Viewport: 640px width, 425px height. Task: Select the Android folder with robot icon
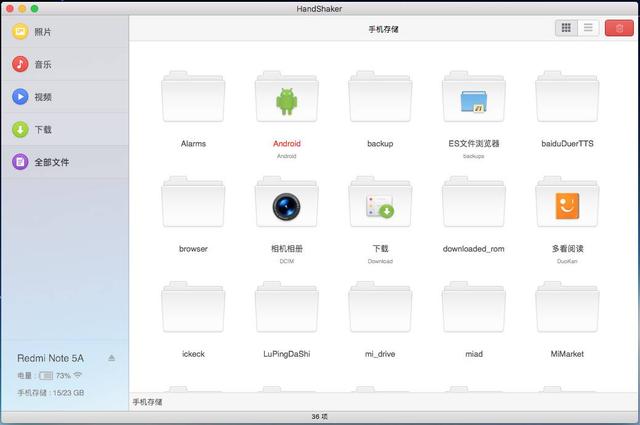[287, 97]
